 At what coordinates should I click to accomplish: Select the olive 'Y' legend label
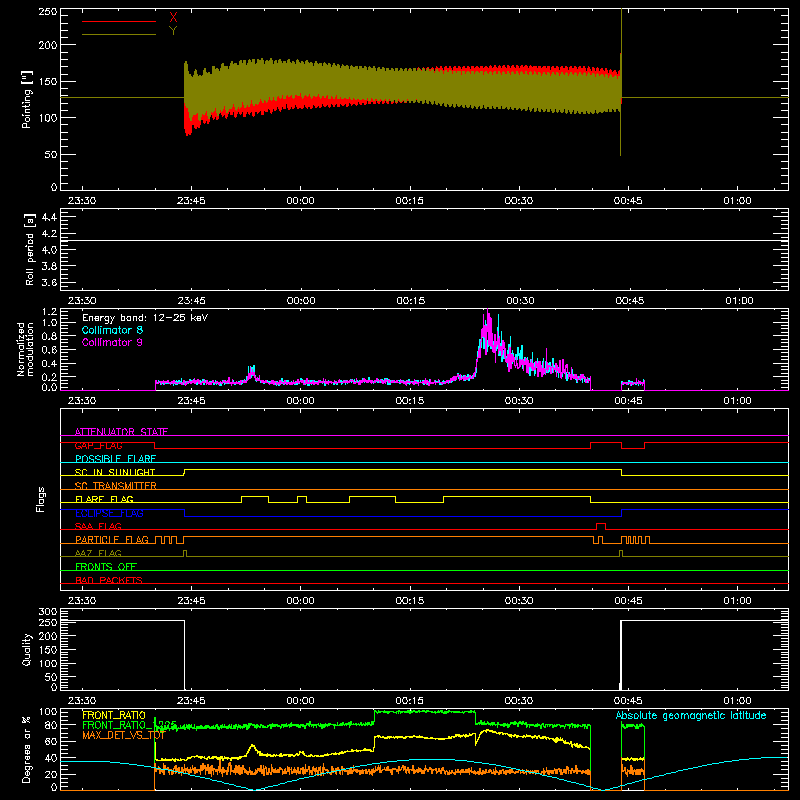pos(173,31)
